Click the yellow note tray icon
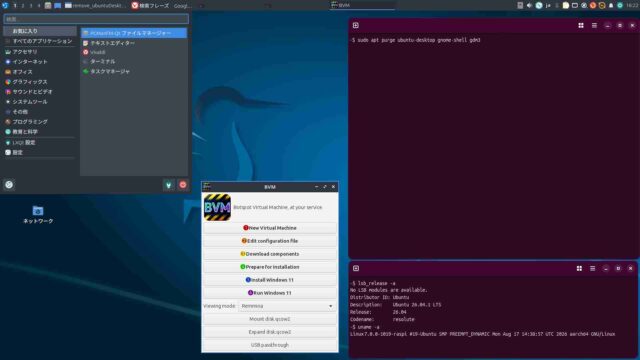640x360 pixels. [x=566, y=5]
